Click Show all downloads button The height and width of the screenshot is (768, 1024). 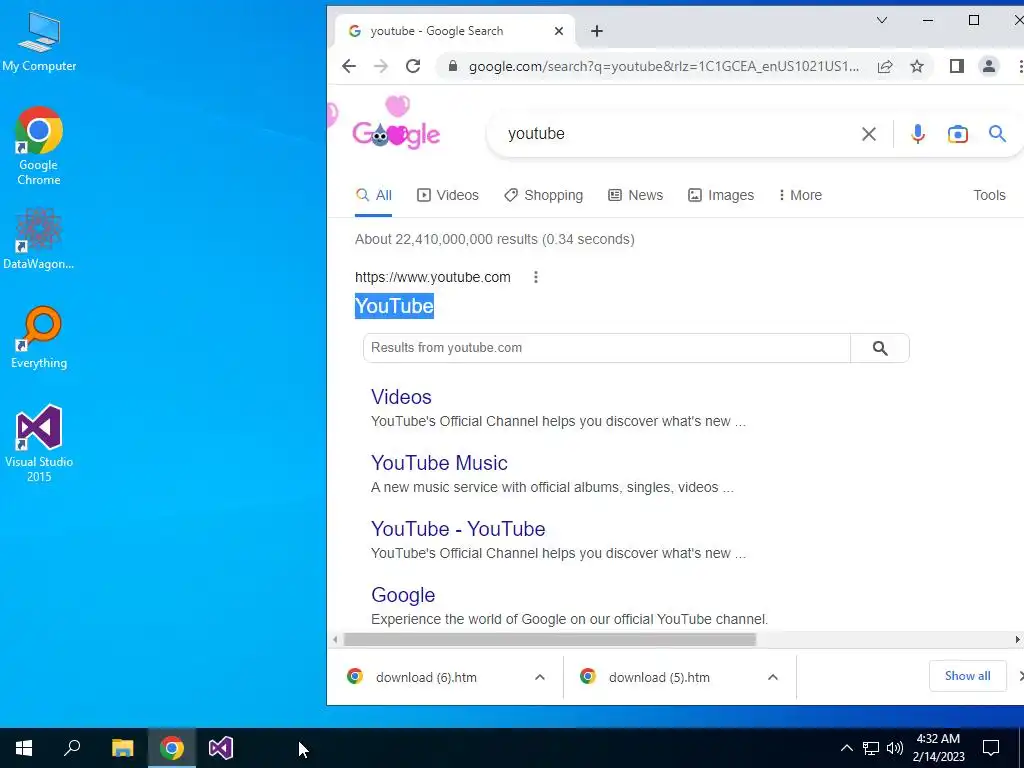pos(967,676)
